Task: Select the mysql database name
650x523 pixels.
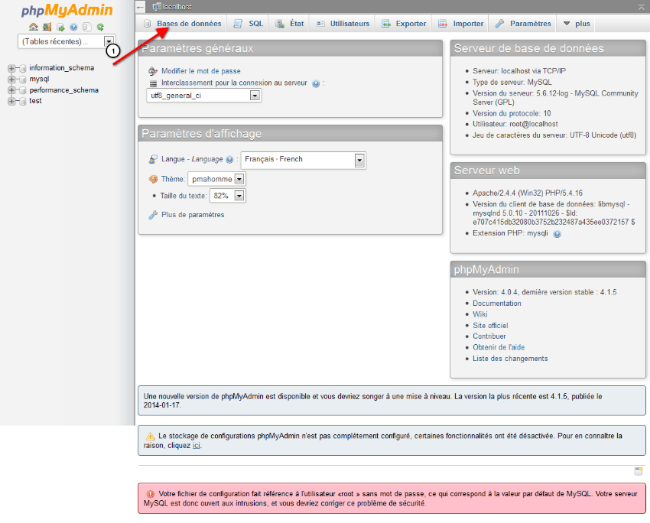Action: (x=39, y=79)
